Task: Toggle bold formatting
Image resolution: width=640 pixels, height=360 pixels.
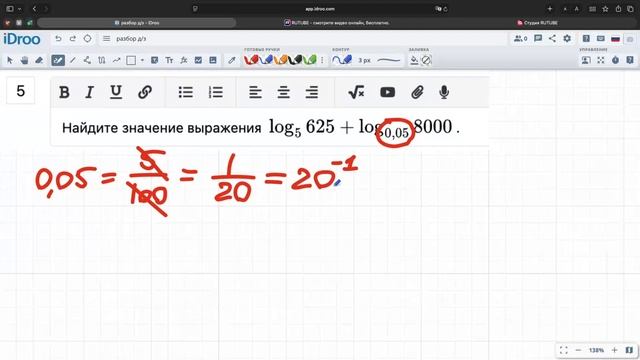Action: 64,92
